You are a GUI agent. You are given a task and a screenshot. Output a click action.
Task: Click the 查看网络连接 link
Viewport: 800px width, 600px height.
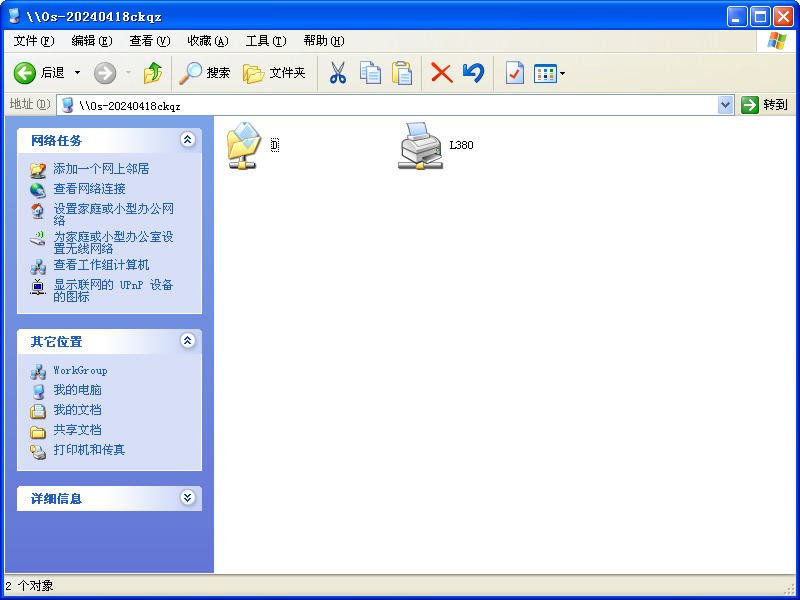[x=89, y=189]
